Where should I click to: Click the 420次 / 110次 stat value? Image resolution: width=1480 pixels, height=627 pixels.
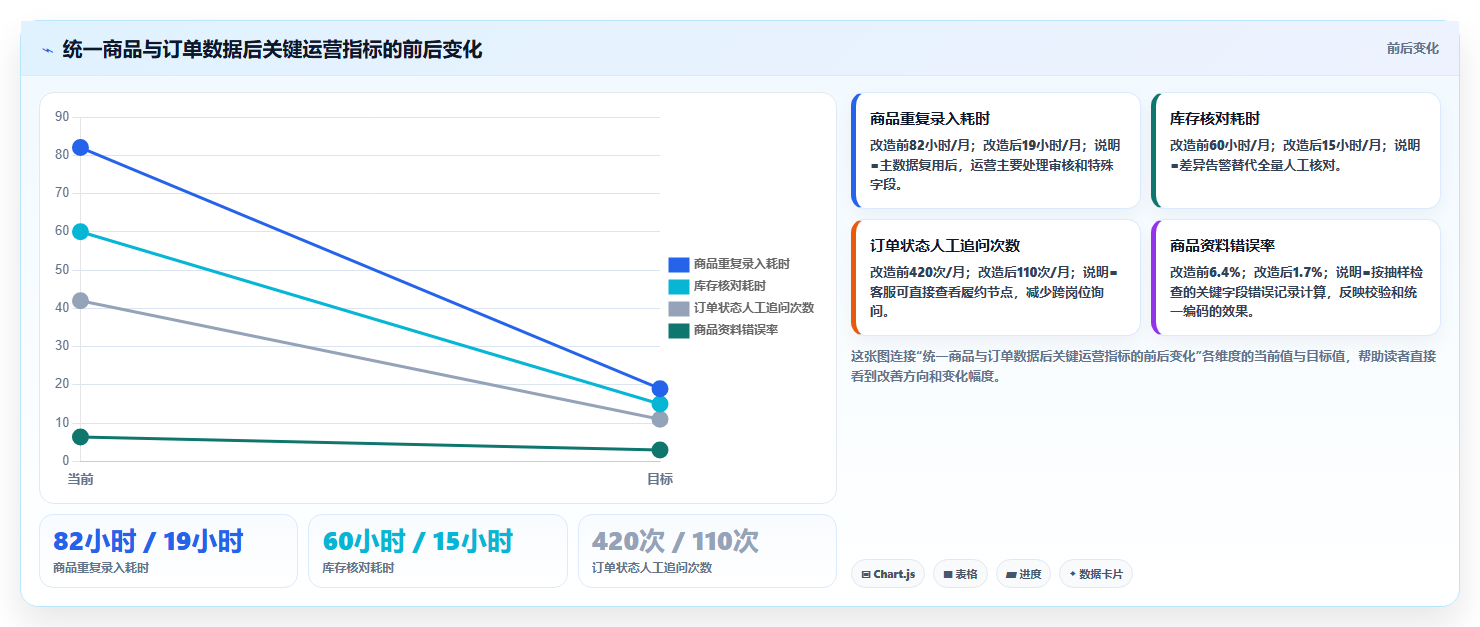click(676, 542)
